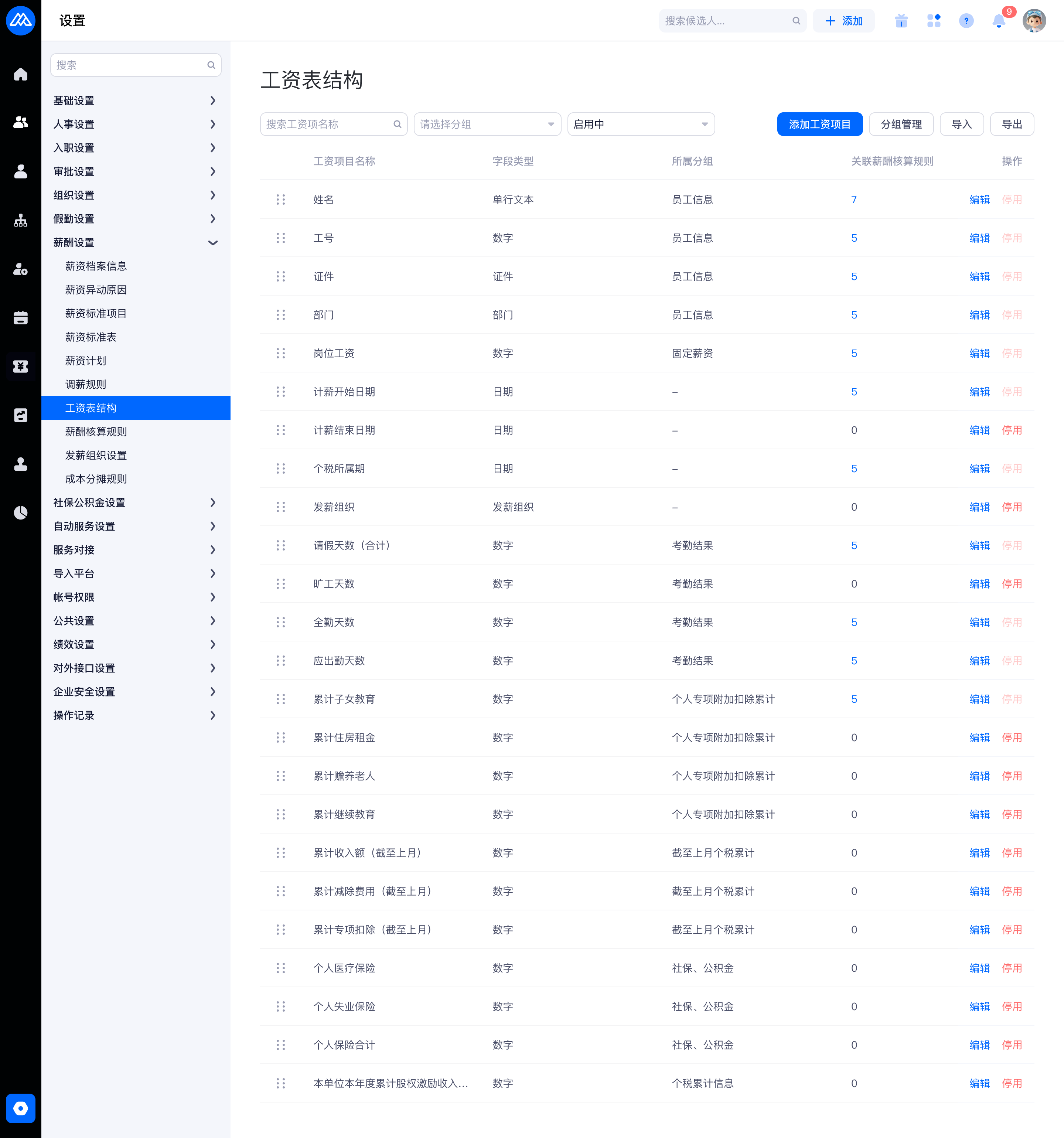1064x1138 pixels.
Task: Open the pie chart reports icon in rail
Action: [x=21, y=512]
